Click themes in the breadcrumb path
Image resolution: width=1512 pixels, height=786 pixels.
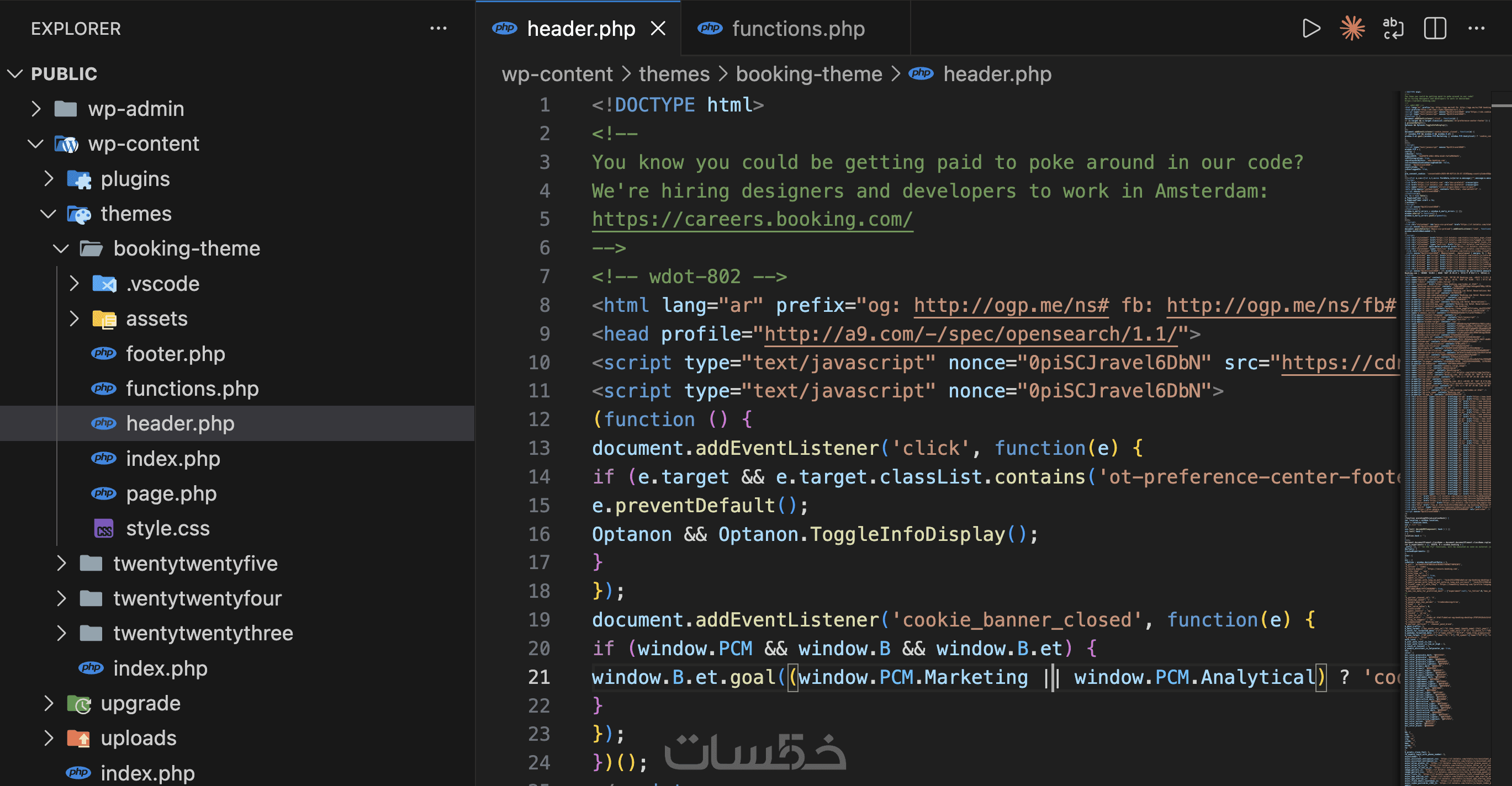click(x=674, y=74)
